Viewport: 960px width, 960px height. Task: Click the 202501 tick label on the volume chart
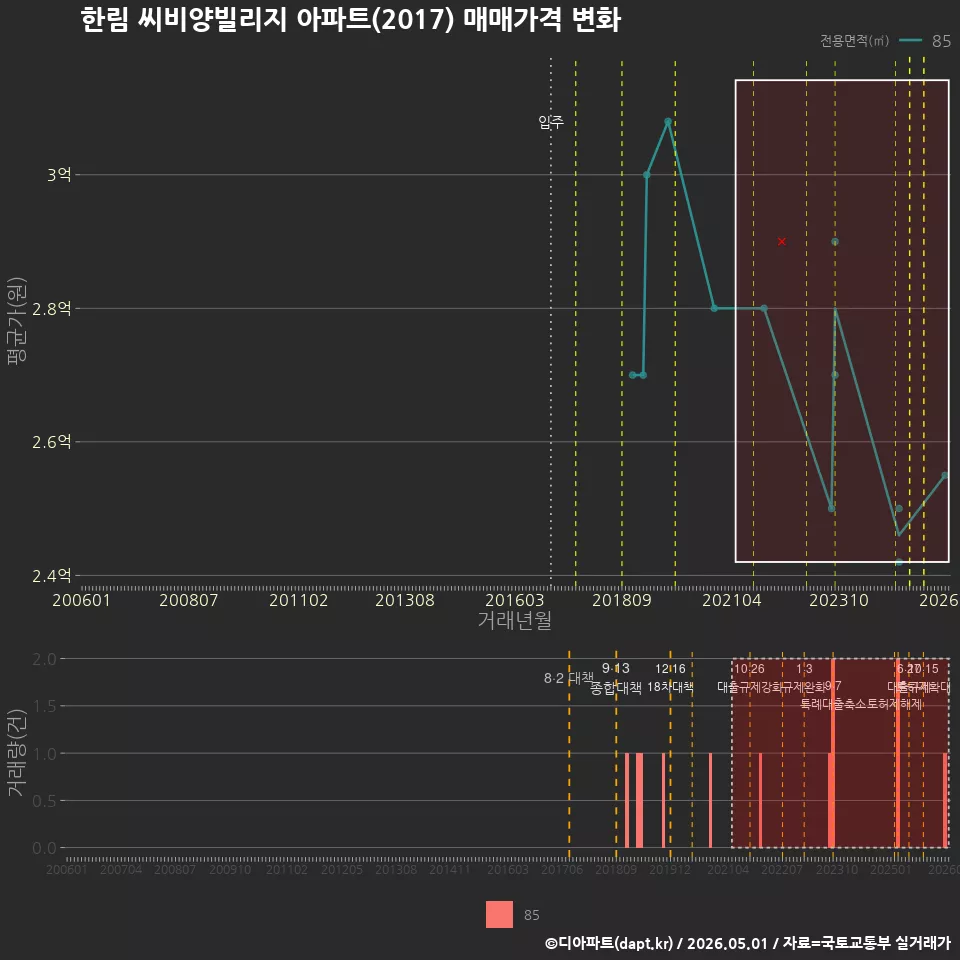pyautogui.click(x=891, y=869)
